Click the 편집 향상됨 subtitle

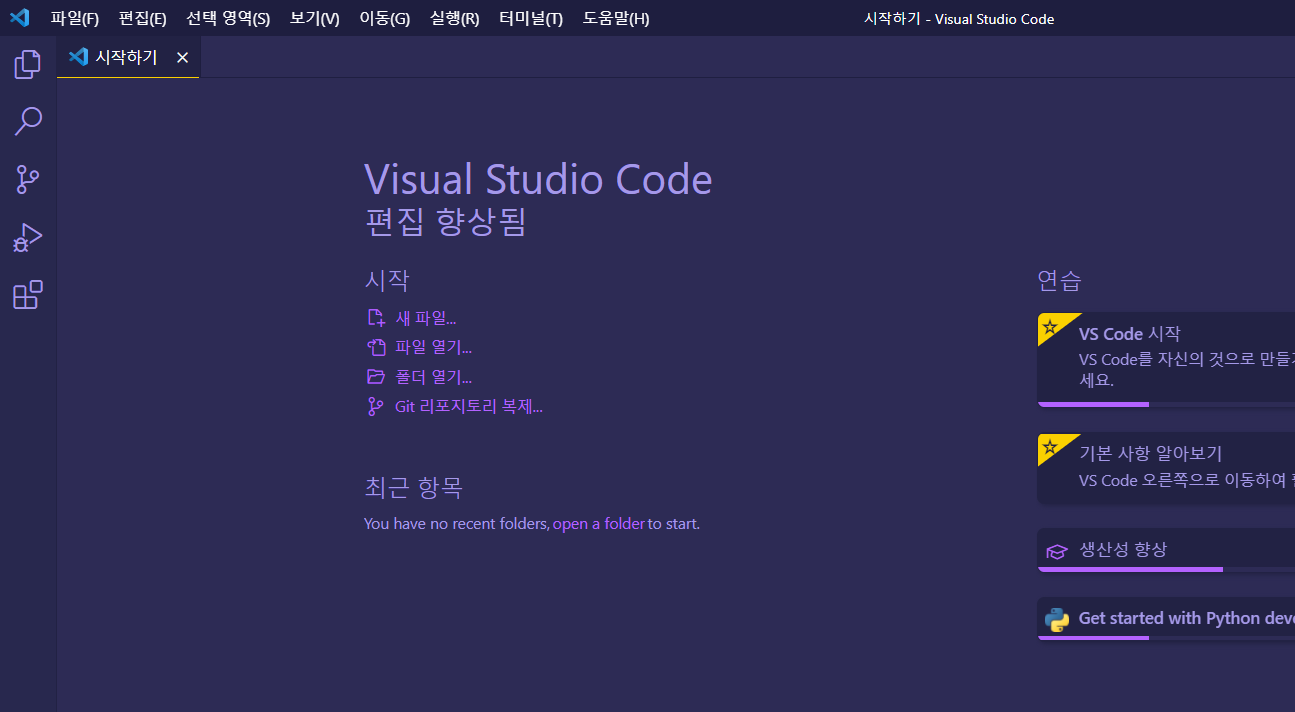point(445,222)
